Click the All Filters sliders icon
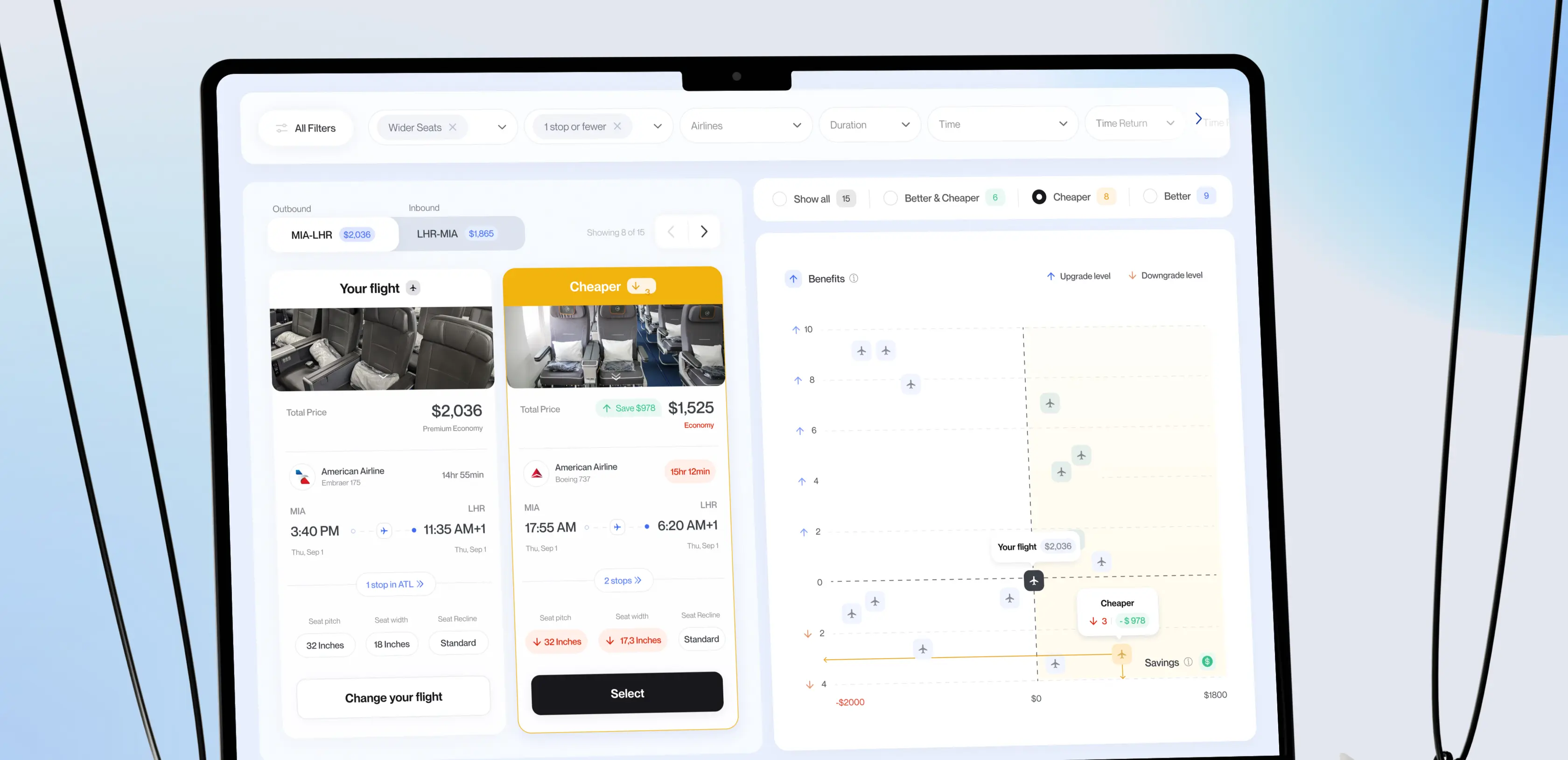Viewport: 1568px width, 760px height. pyautogui.click(x=281, y=128)
